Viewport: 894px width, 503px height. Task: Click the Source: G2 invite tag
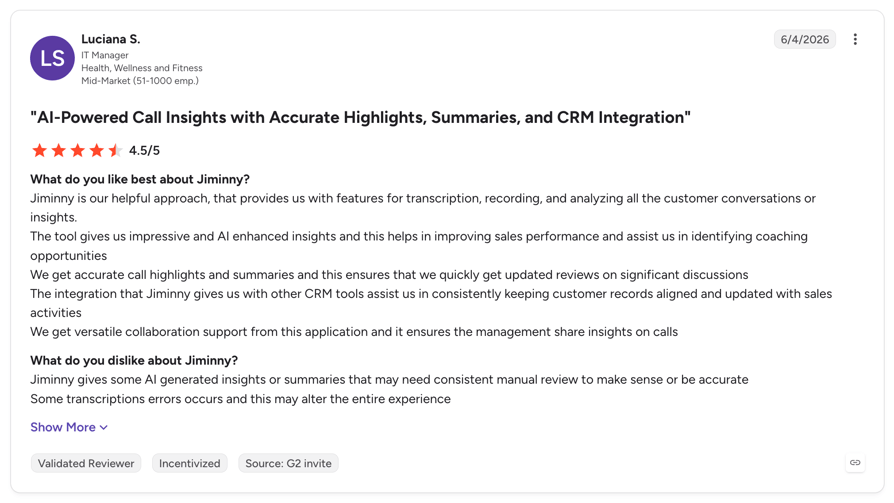pos(288,463)
